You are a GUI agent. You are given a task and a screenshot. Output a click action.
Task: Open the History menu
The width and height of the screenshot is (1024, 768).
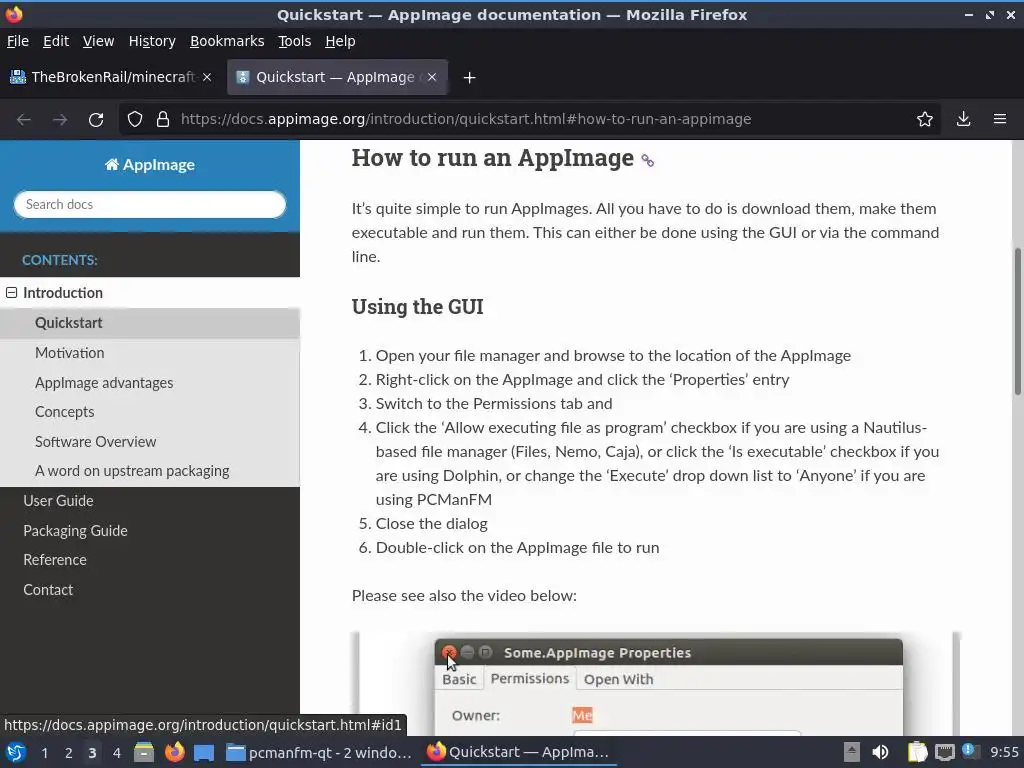click(x=152, y=41)
